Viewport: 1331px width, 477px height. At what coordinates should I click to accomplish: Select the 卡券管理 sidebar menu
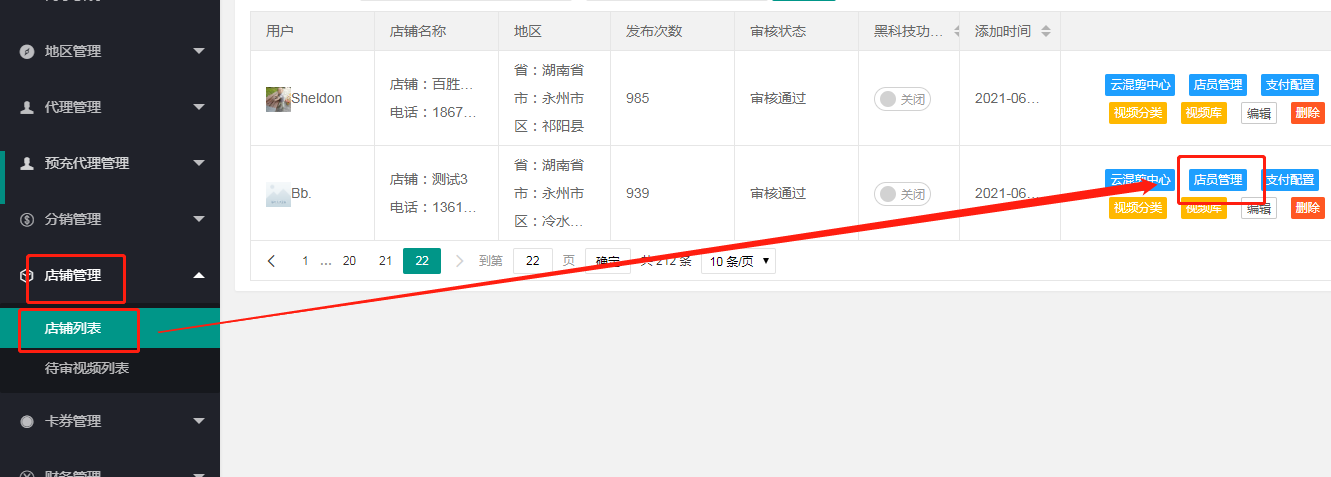pyautogui.click(x=110, y=421)
